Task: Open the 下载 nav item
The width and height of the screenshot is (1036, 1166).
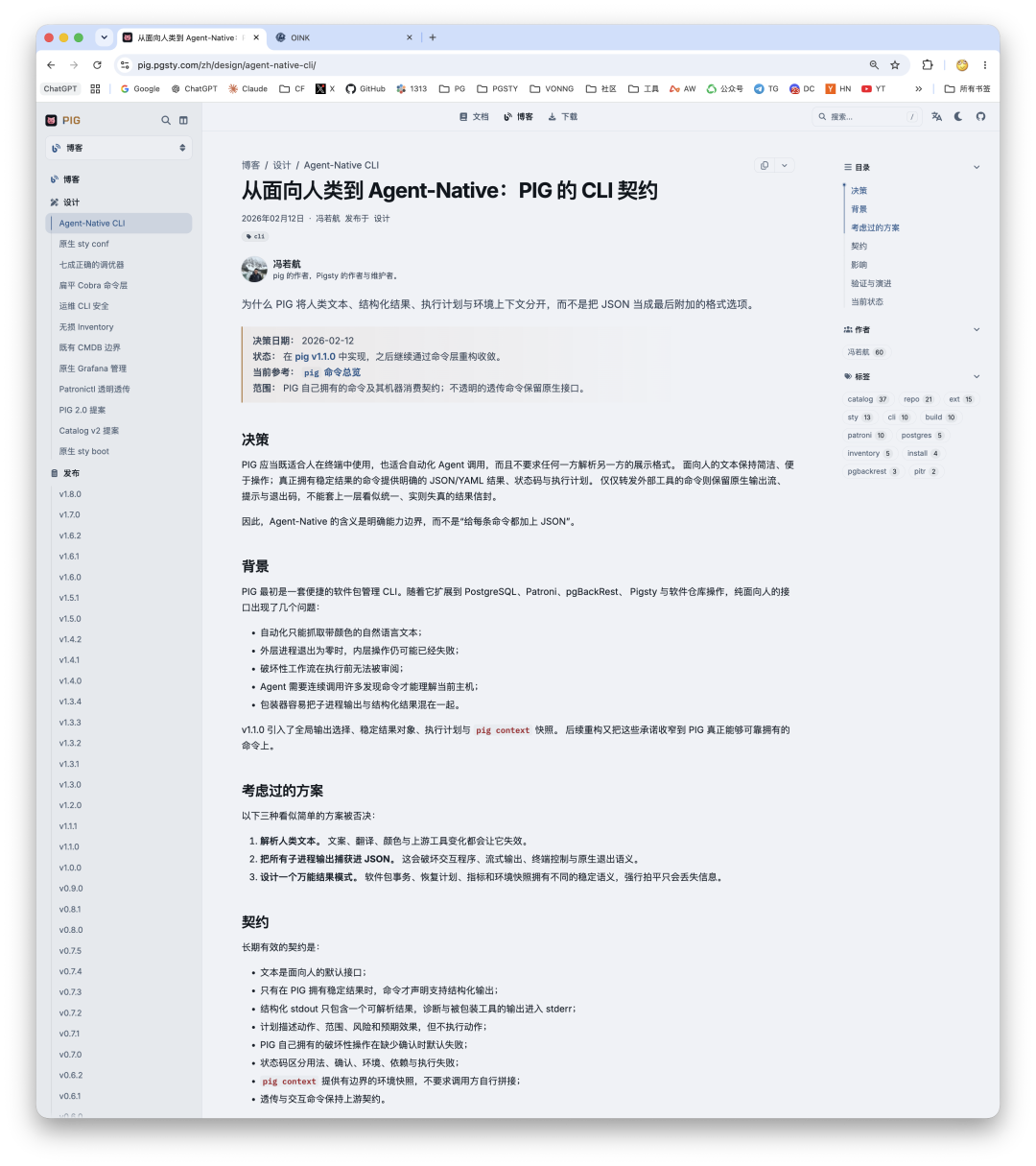Action: (562, 116)
